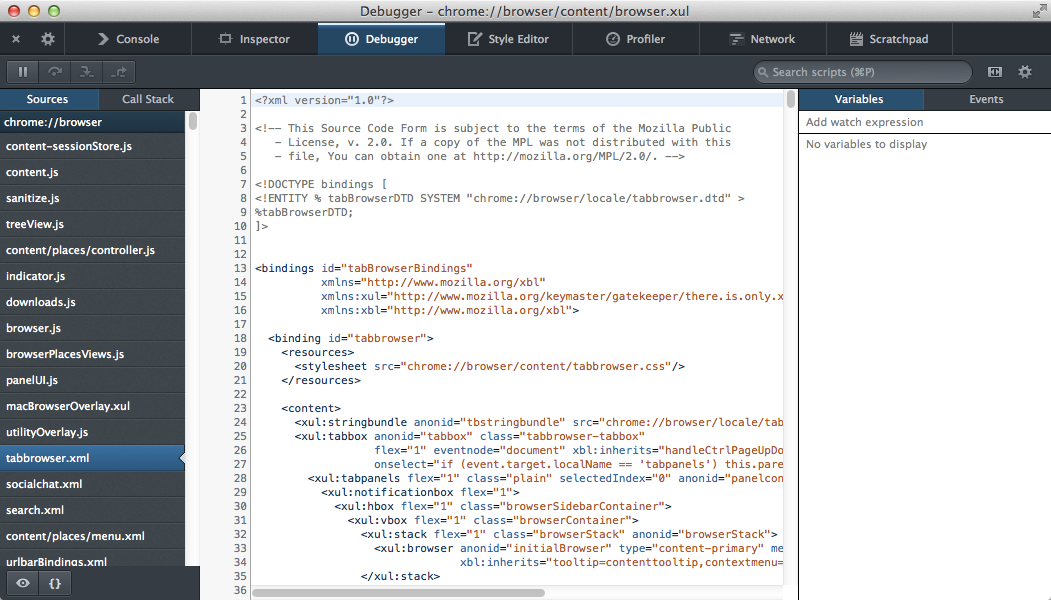The width and height of the screenshot is (1051, 600).
Task: Toggle the debugger panes collapse icon
Action: (x=995, y=72)
